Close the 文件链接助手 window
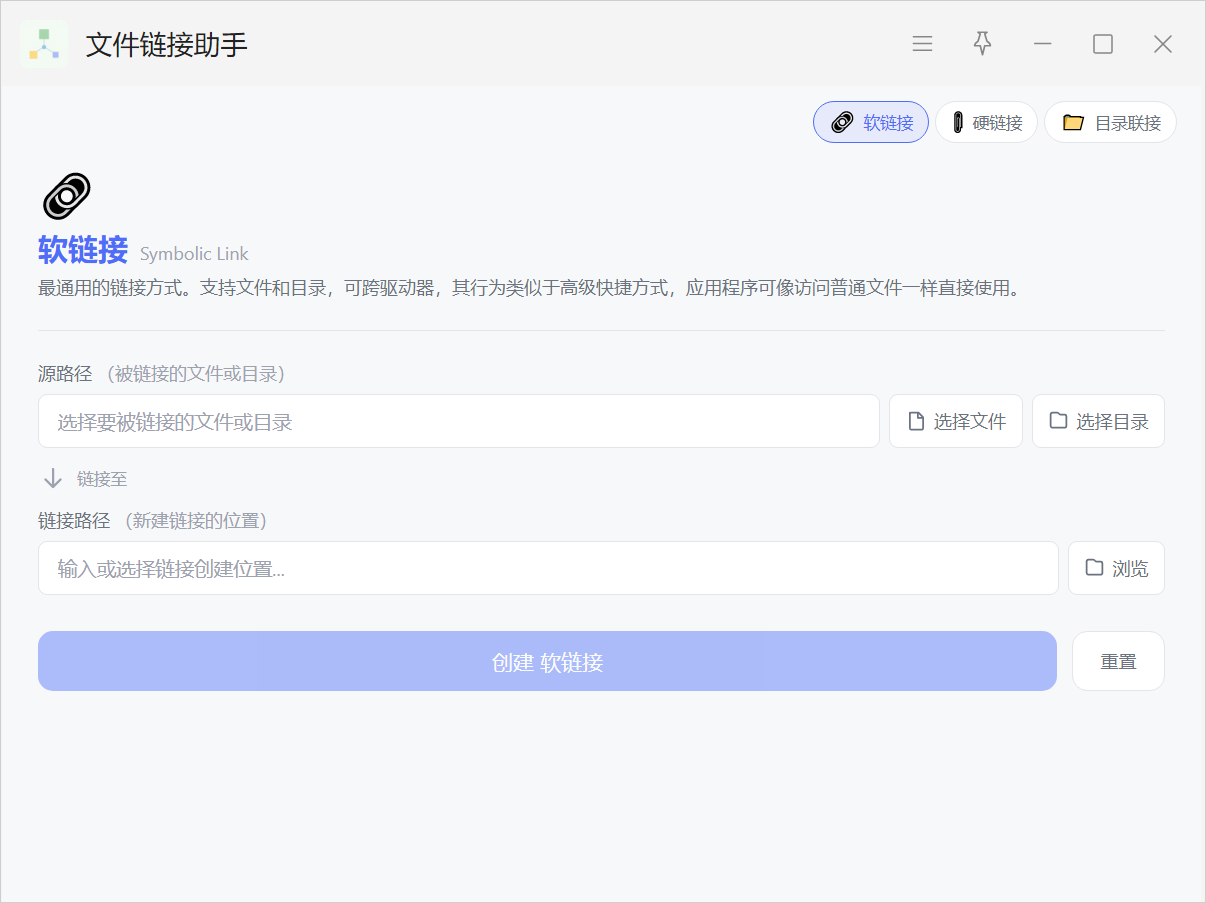This screenshot has height=903, width=1206. pyautogui.click(x=1162, y=44)
